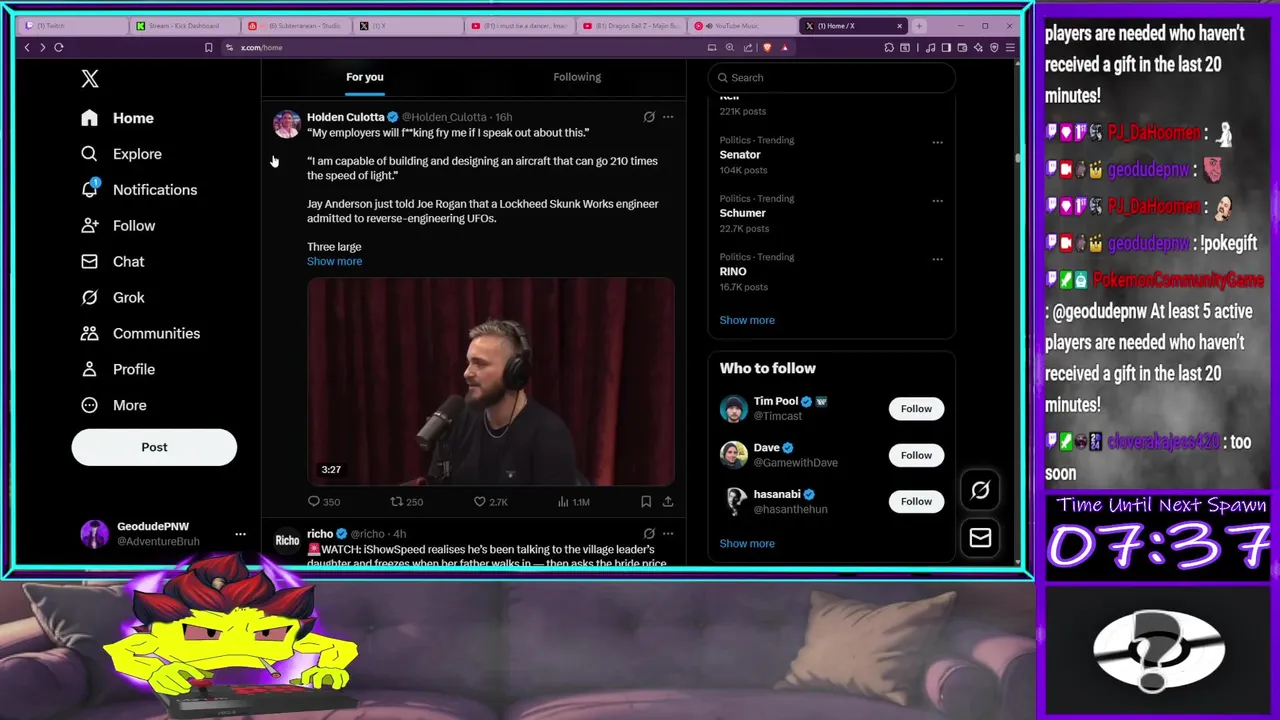Switch to the Twitch browser tab

tap(74, 26)
